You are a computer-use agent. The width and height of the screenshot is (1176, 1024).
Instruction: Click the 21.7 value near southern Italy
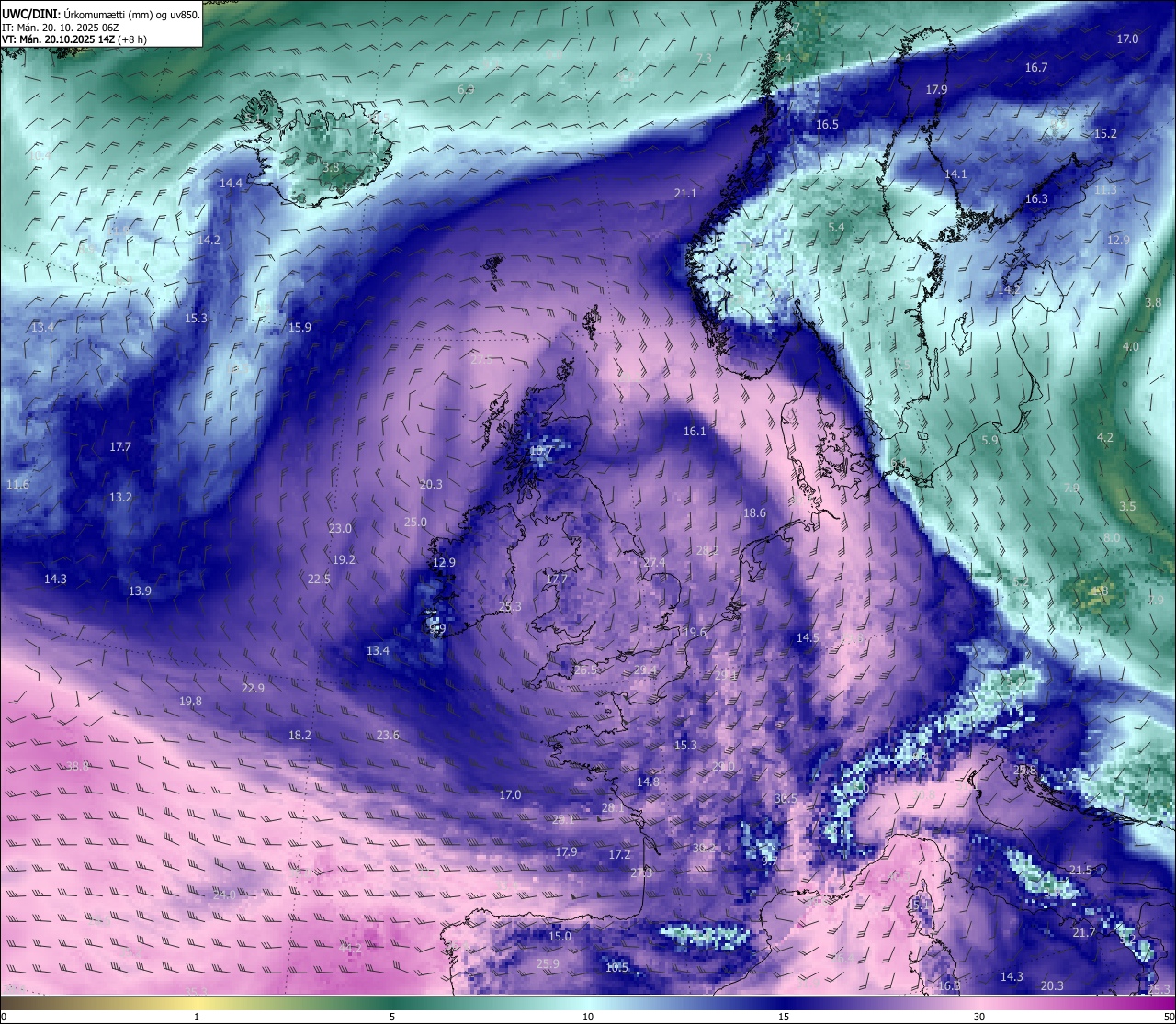click(x=1084, y=932)
